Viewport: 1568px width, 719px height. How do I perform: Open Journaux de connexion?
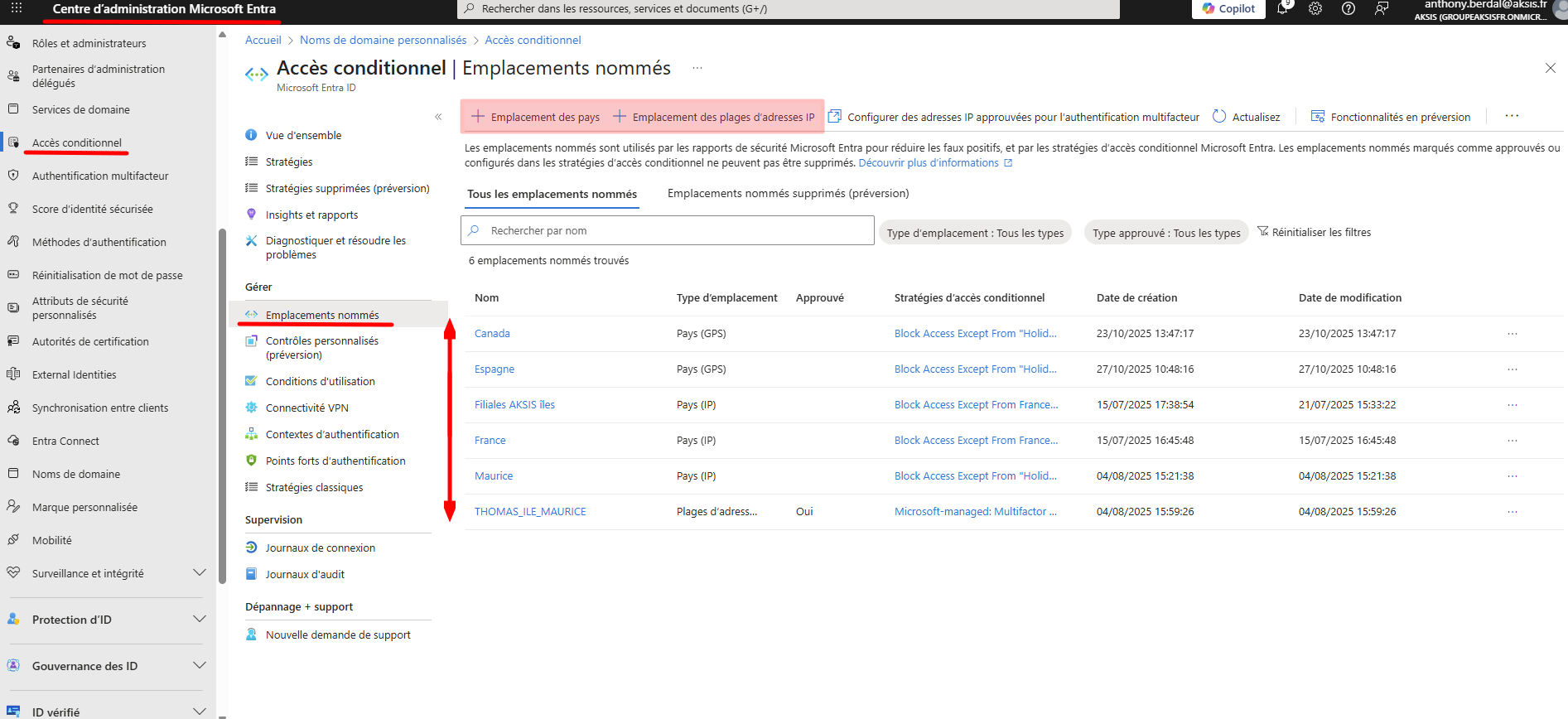point(321,548)
